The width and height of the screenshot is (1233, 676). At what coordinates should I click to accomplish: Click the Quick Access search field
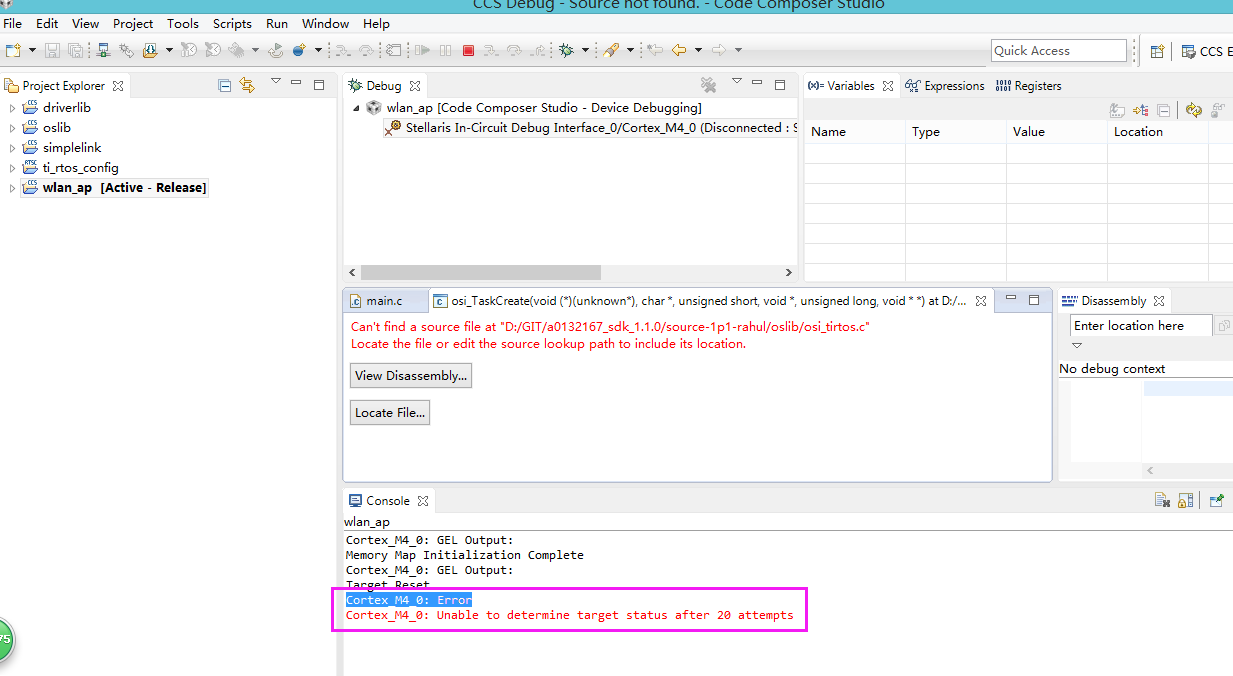pos(1059,51)
